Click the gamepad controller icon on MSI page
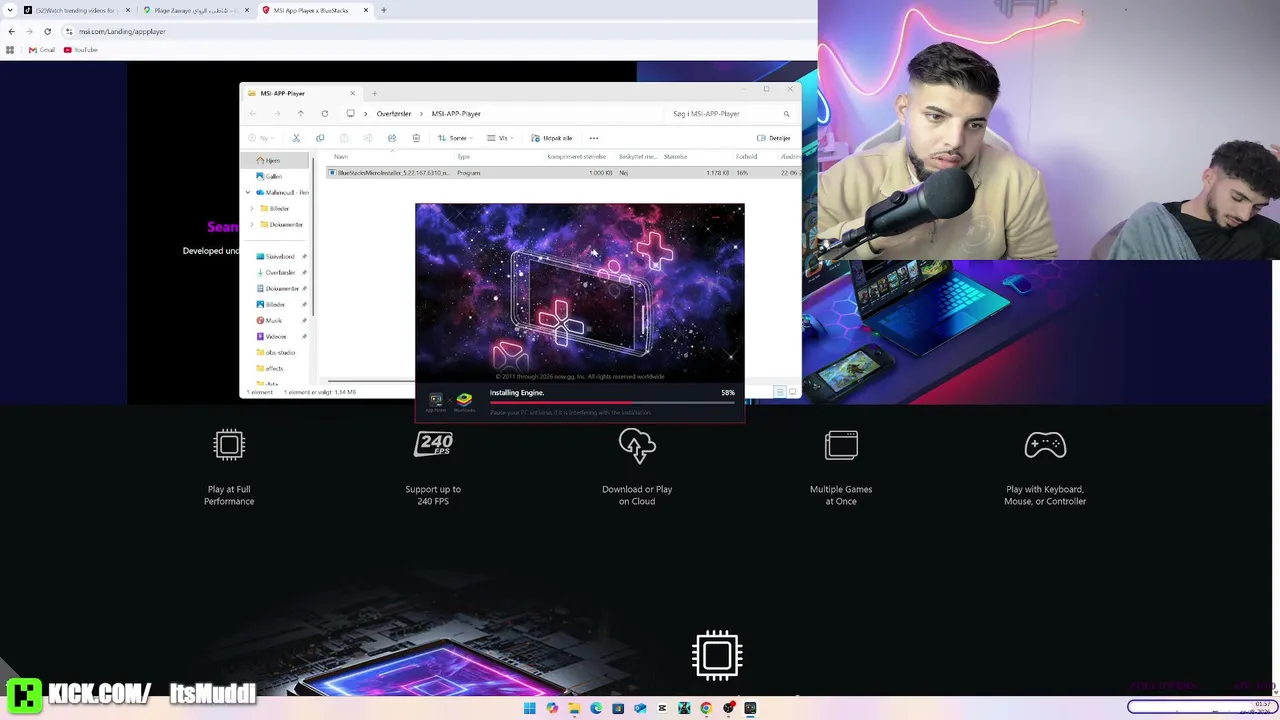 point(1045,445)
